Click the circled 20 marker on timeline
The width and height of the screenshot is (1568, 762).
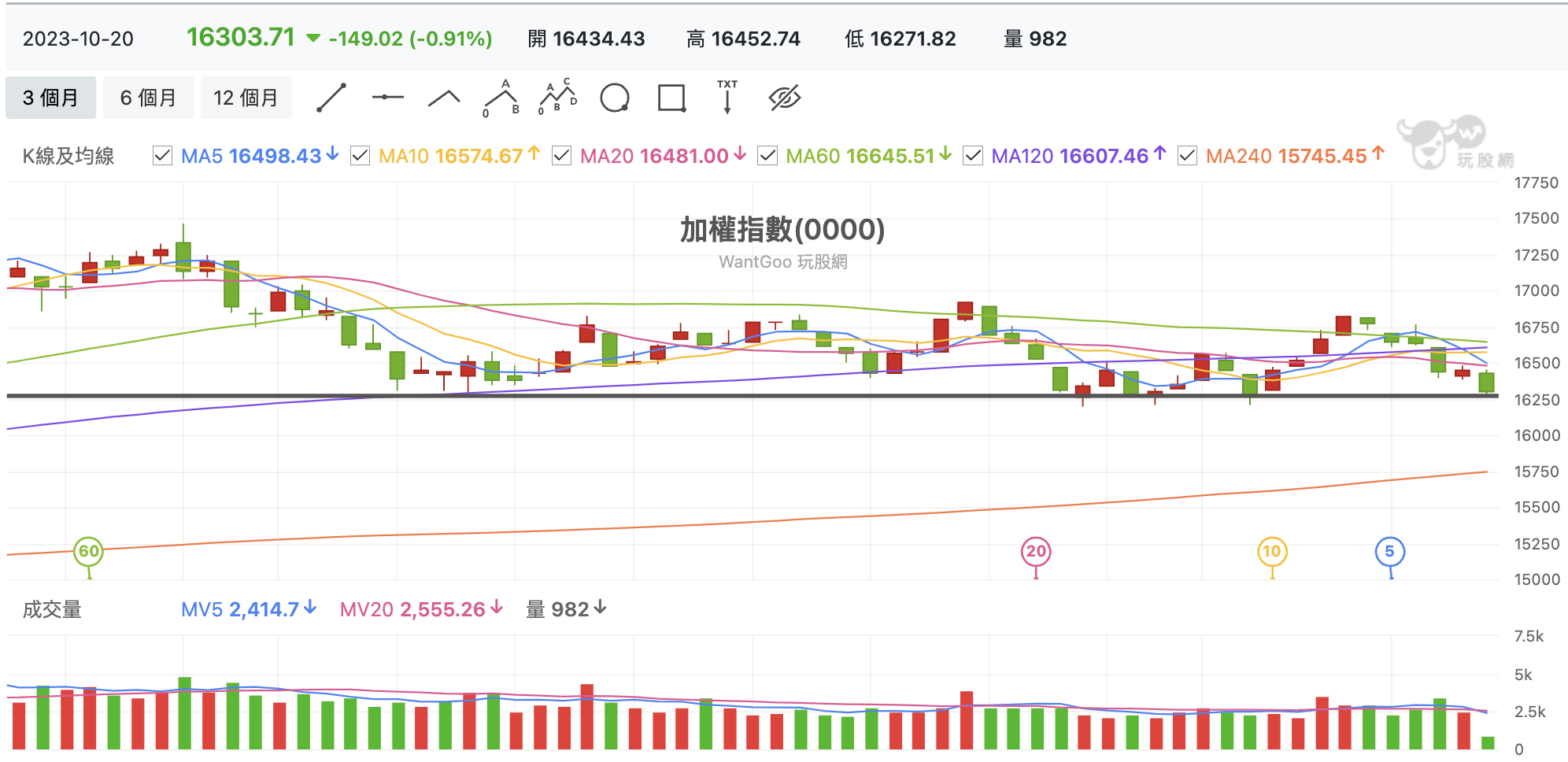click(x=1036, y=551)
